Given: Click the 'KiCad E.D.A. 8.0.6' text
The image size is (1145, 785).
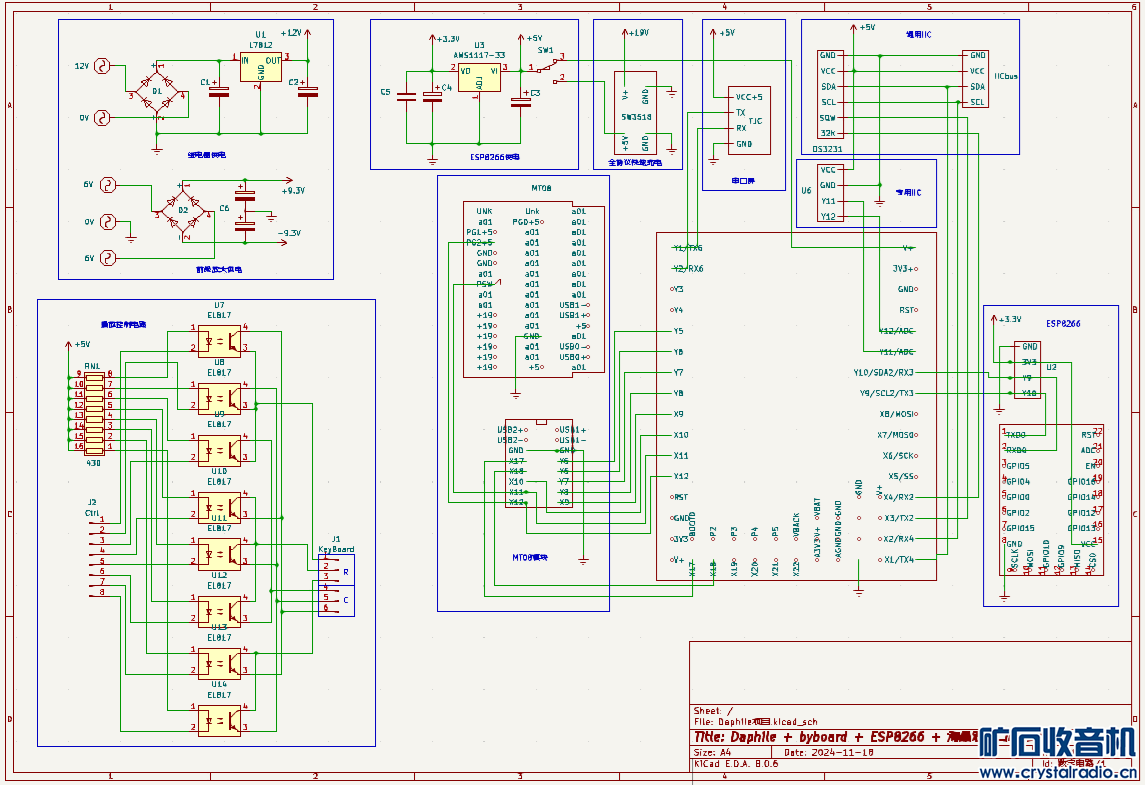Looking at the screenshot, I should point(736,764).
